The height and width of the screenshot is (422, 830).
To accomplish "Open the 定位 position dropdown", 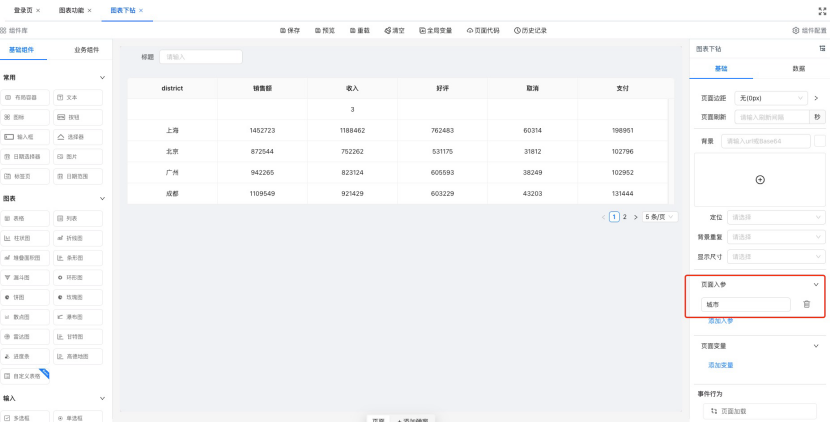I will pyautogui.click(x=776, y=217).
